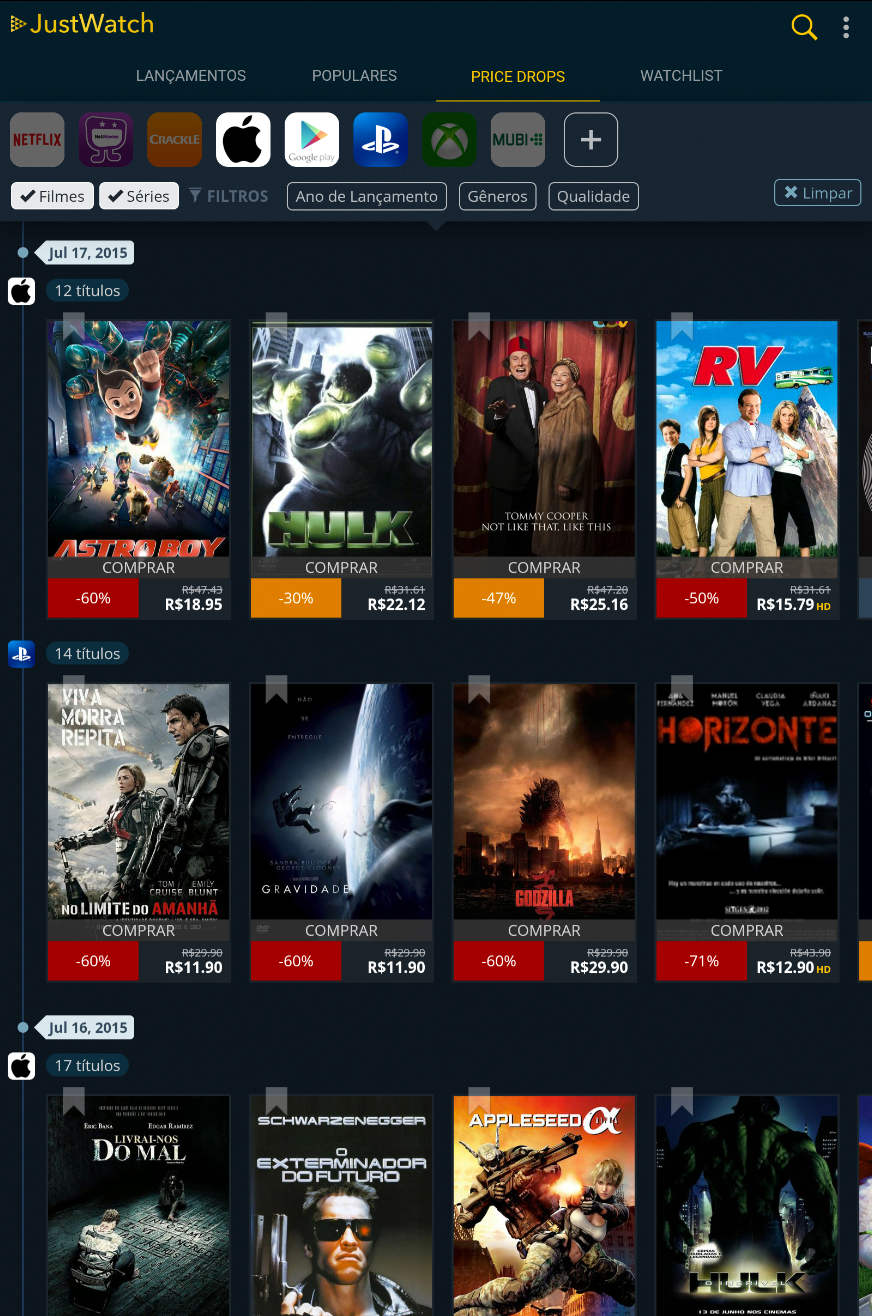Switch to the Lançamentos tab

point(190,76)
